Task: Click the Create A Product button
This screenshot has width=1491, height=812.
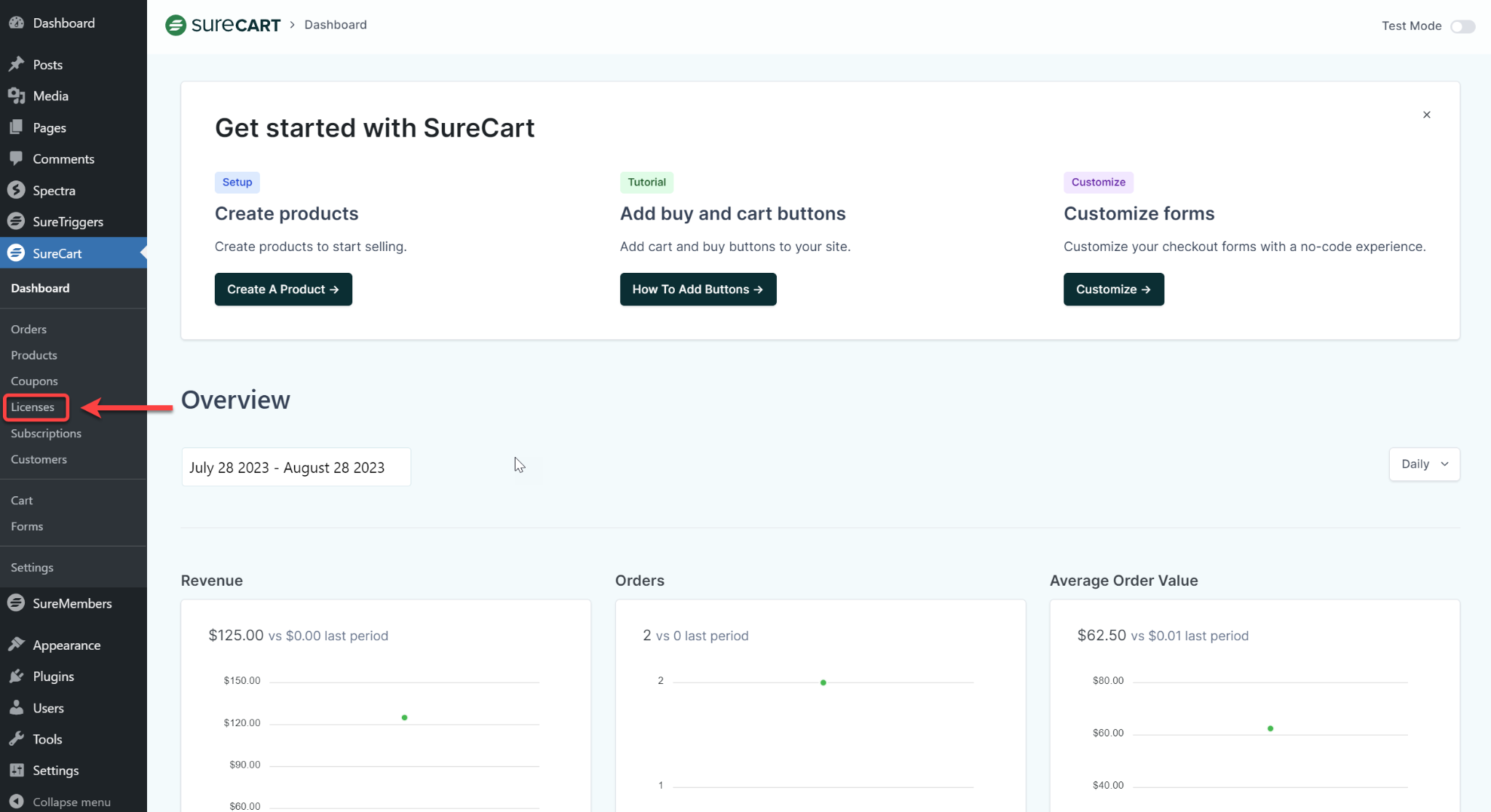Action: (x=283, y=289)
